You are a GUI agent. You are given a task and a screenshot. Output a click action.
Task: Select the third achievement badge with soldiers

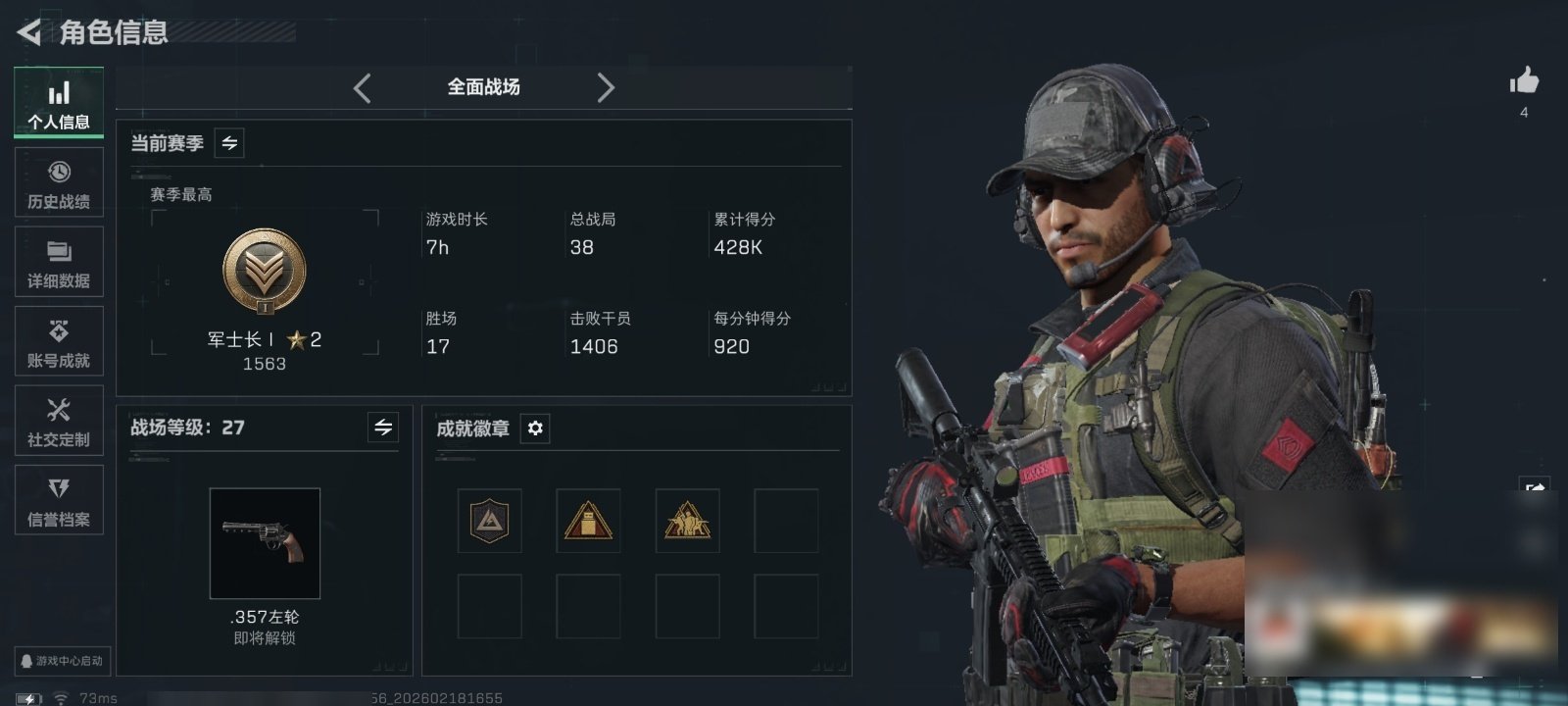[687, 521]
